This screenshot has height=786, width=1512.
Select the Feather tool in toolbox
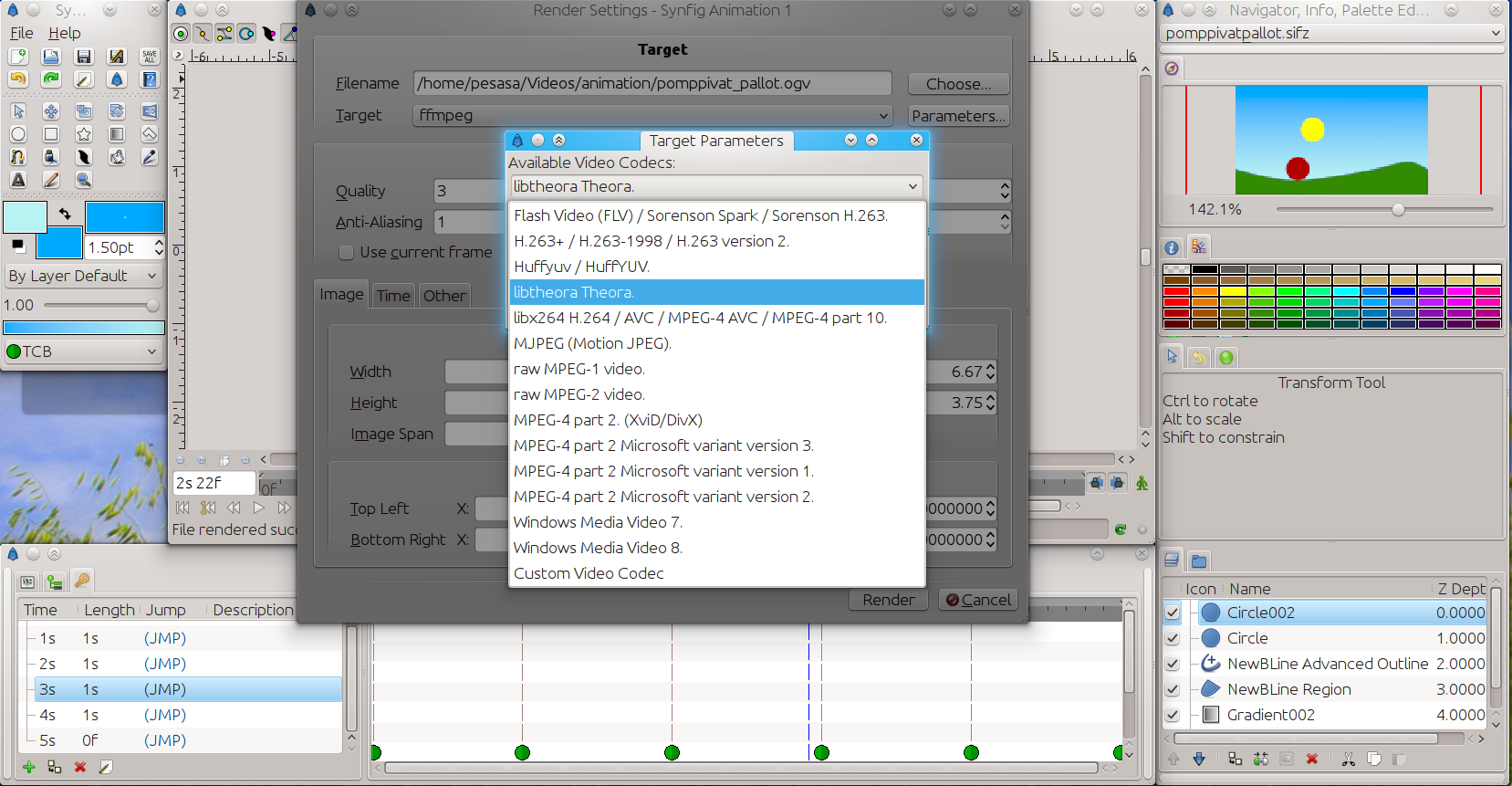(84, 157)
